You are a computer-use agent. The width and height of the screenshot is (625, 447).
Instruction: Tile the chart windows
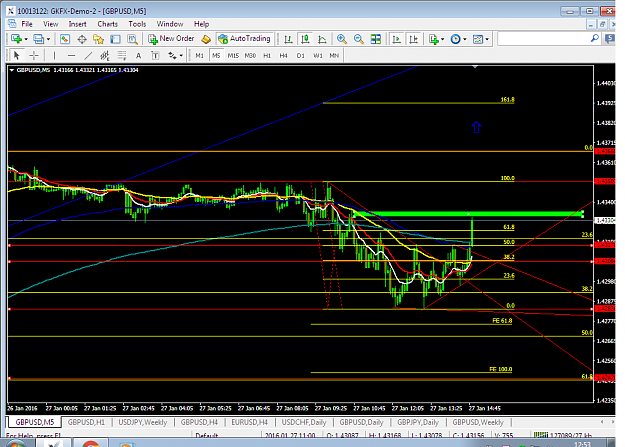(x=375, y=39)
